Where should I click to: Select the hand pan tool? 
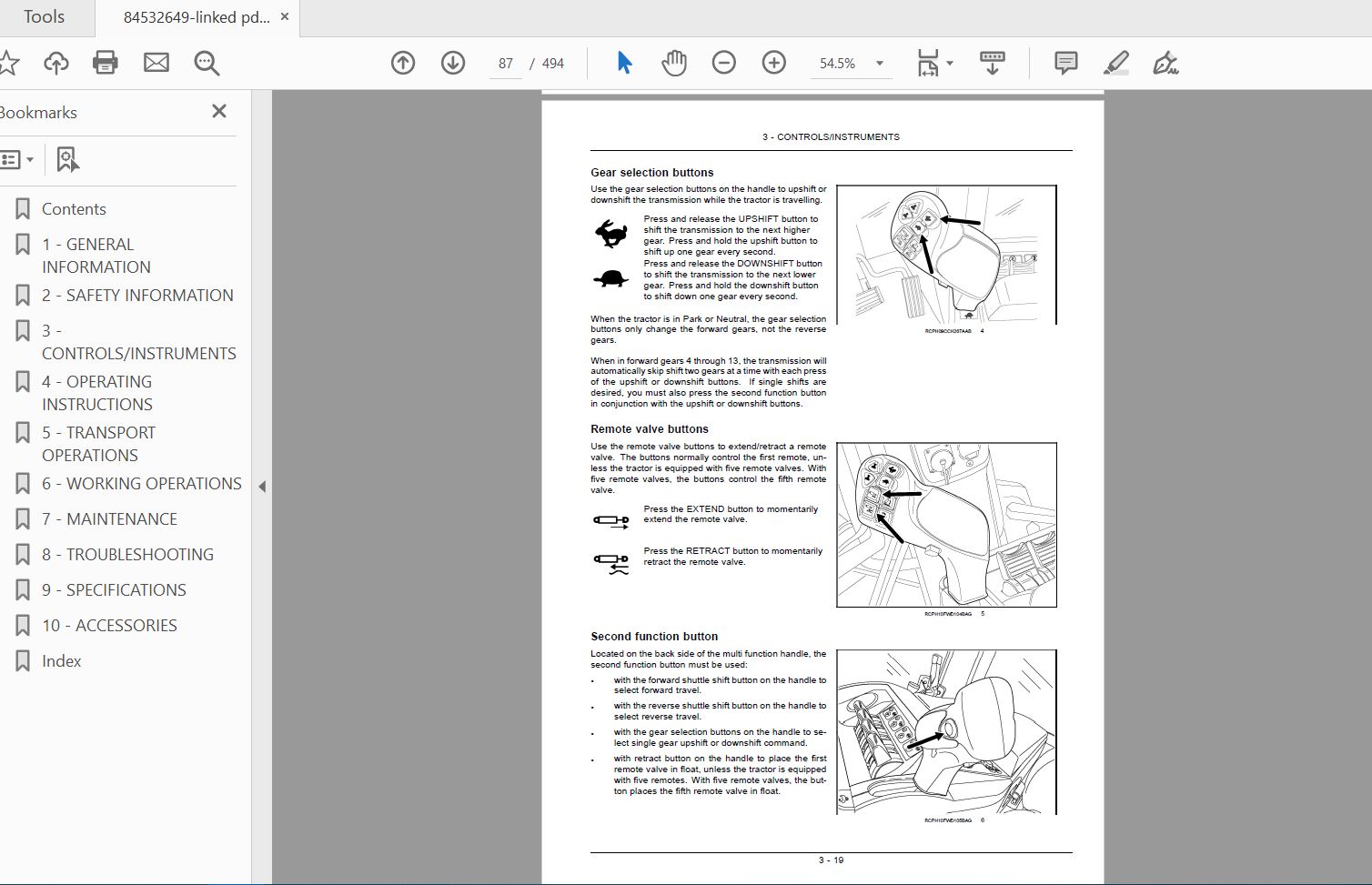674,63
